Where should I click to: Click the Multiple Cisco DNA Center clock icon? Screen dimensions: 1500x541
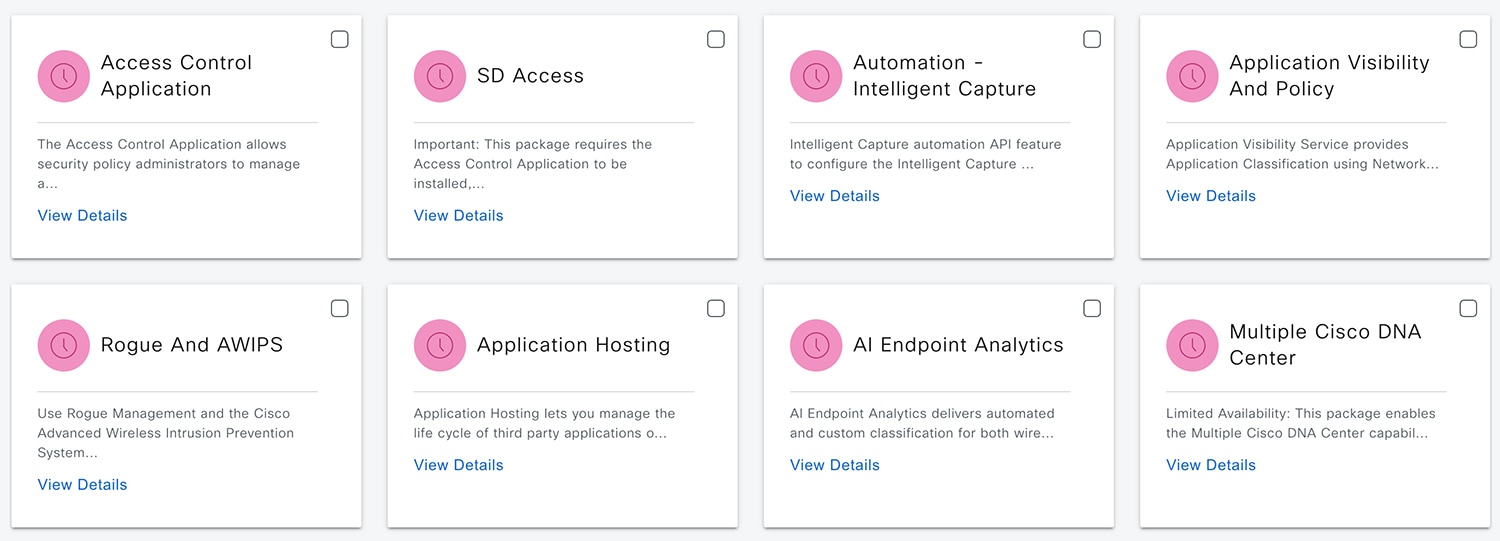point(1192,345)
